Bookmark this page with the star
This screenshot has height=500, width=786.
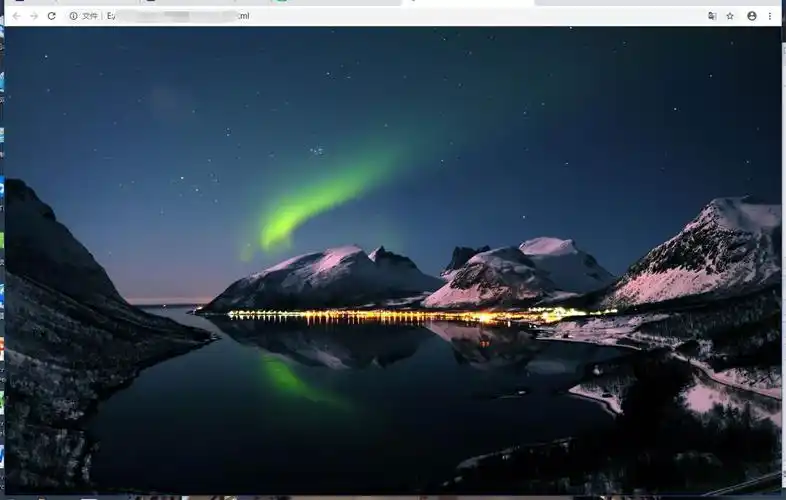(730, 16)
